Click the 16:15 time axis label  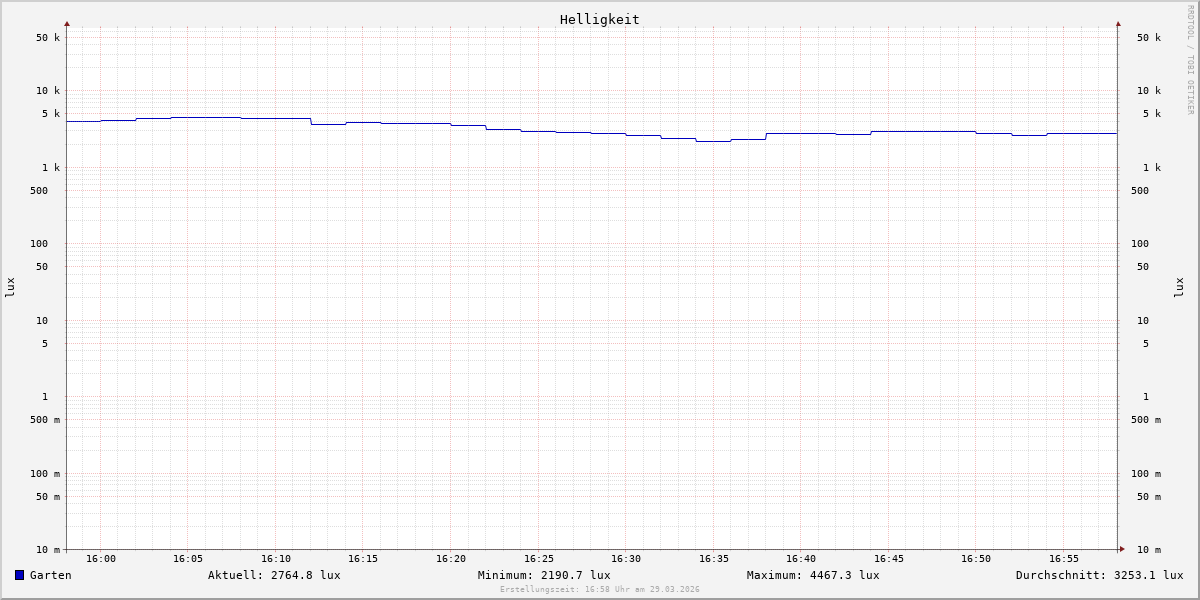[363, 559]
